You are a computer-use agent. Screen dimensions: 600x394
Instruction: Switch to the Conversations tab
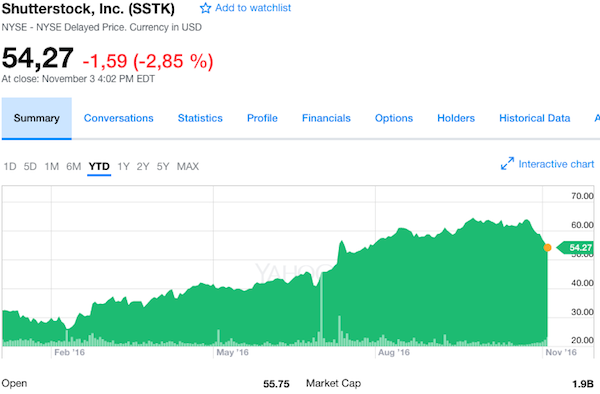119,118
